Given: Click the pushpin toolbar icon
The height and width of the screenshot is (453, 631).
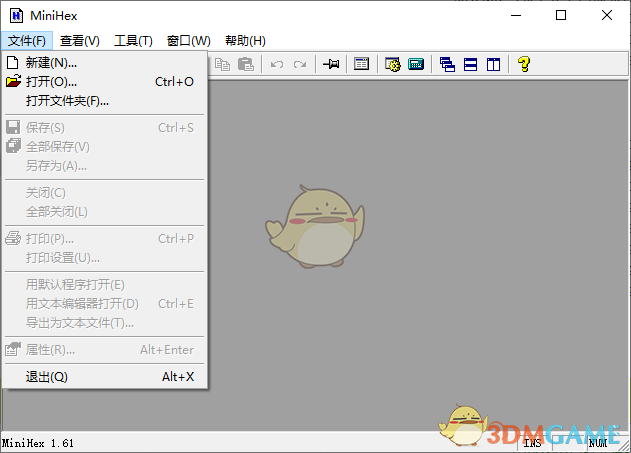Looking at the screenshot, I should (331, 64).
